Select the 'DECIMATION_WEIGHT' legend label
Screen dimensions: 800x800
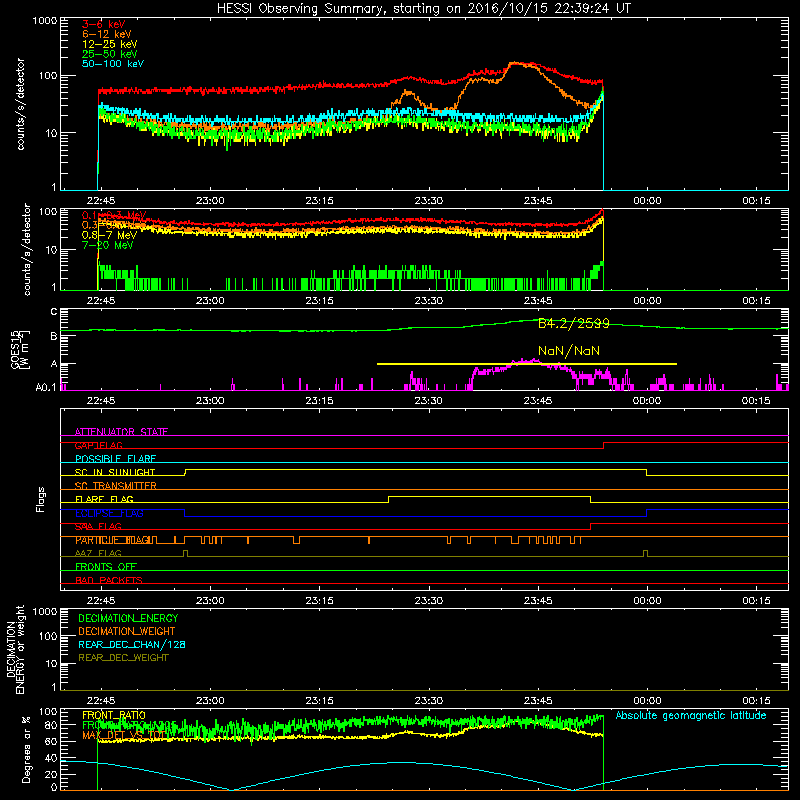point(127,631)
